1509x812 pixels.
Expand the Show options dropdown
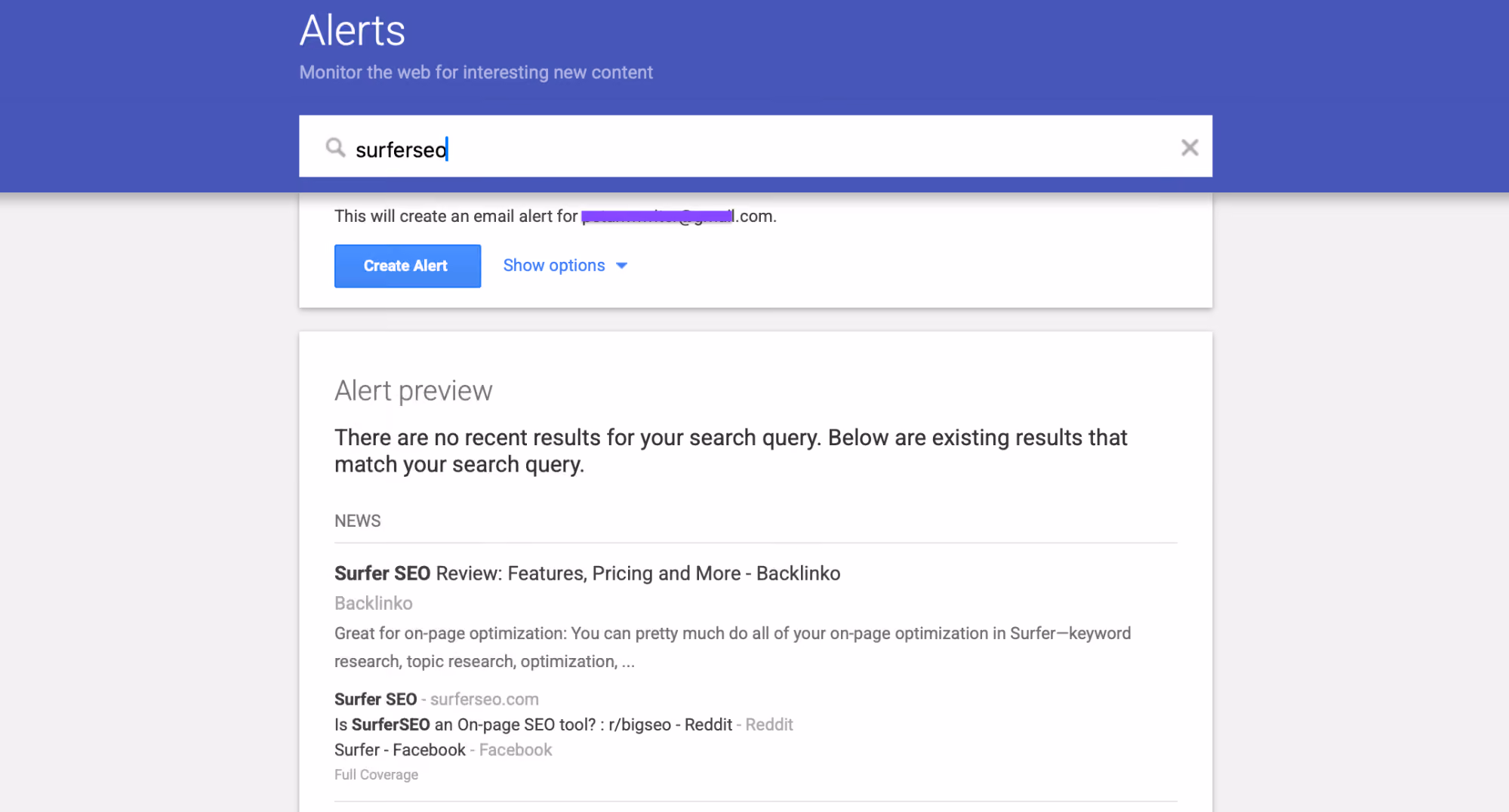pos(565,266)
